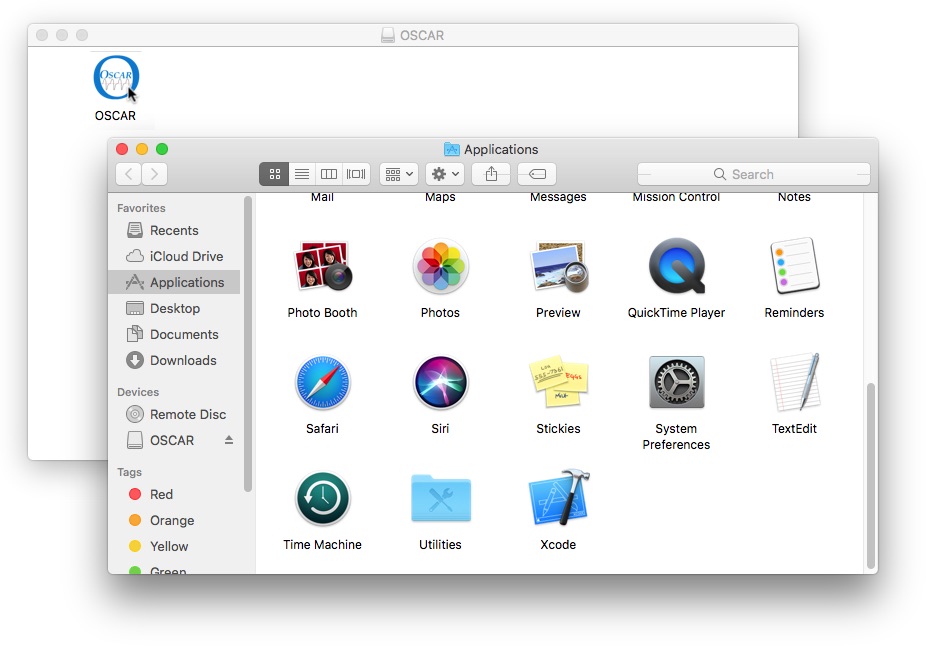Click the "Time Machine" label
The width and height of the screenshot is (926, 646).
pos(322,544)
